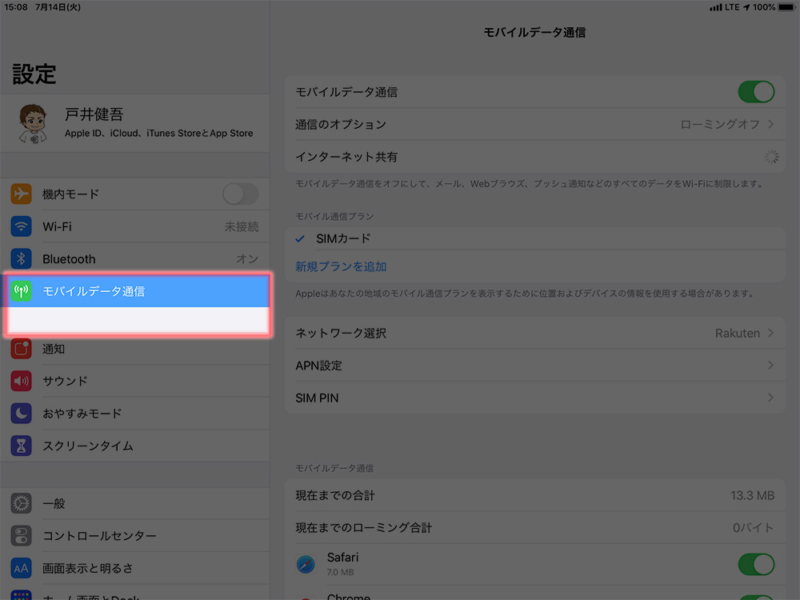The width and height of the screenshot is (800, 600).
Task: Tap the Safari compass icon
Action: click(x=306, y=564)
